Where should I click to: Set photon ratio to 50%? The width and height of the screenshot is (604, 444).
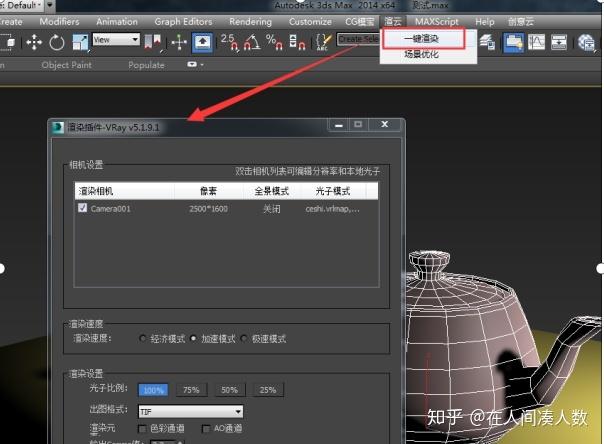click(x=230, y=390)
